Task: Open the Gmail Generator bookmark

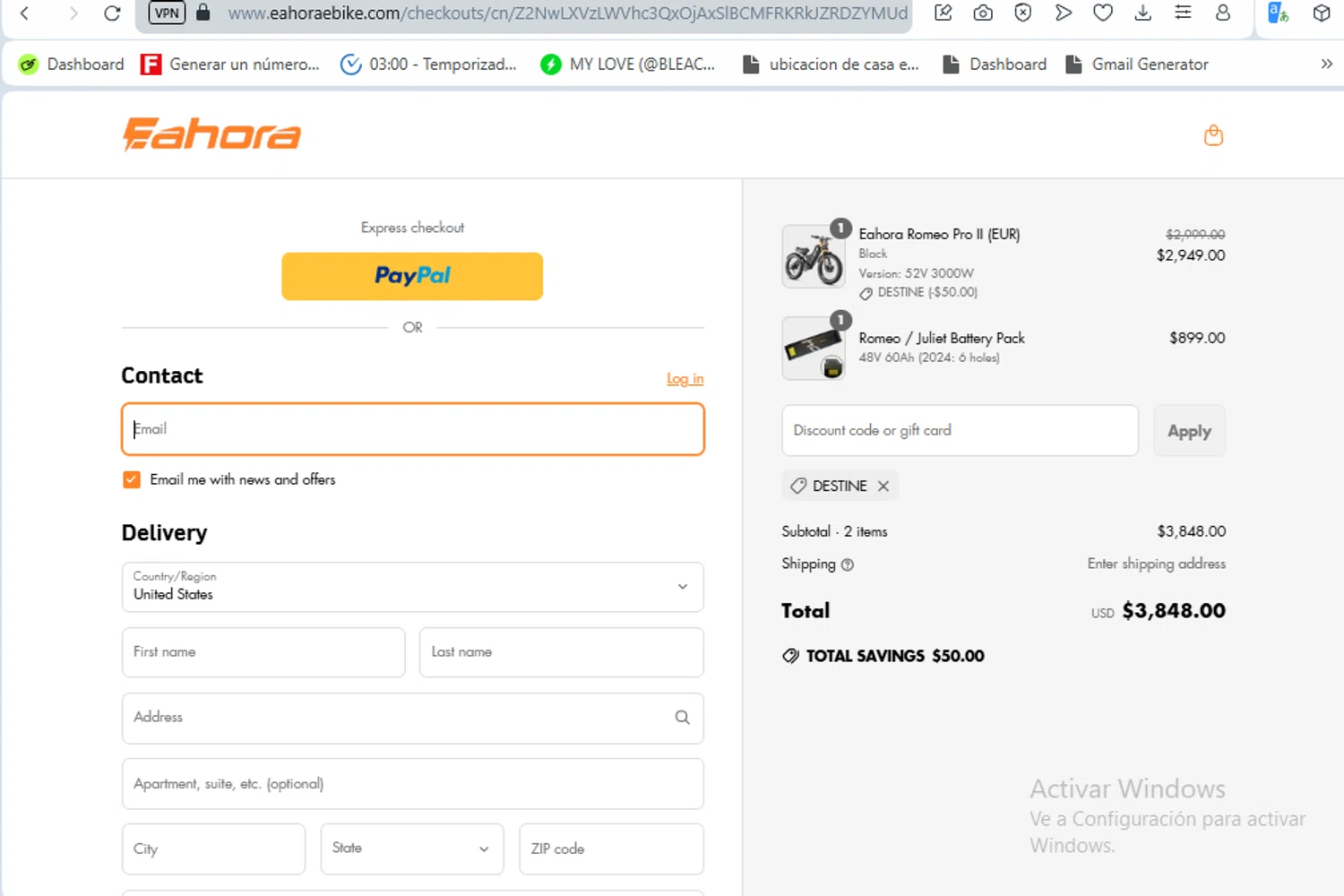Action: [1136, 64]
